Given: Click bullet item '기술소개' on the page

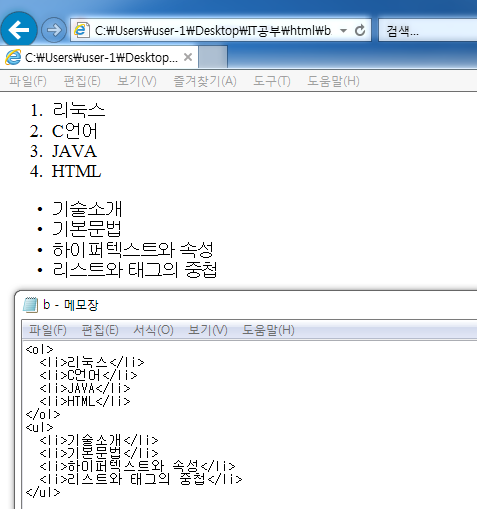Looking at the screenshot, I should (x=87, y=209).
